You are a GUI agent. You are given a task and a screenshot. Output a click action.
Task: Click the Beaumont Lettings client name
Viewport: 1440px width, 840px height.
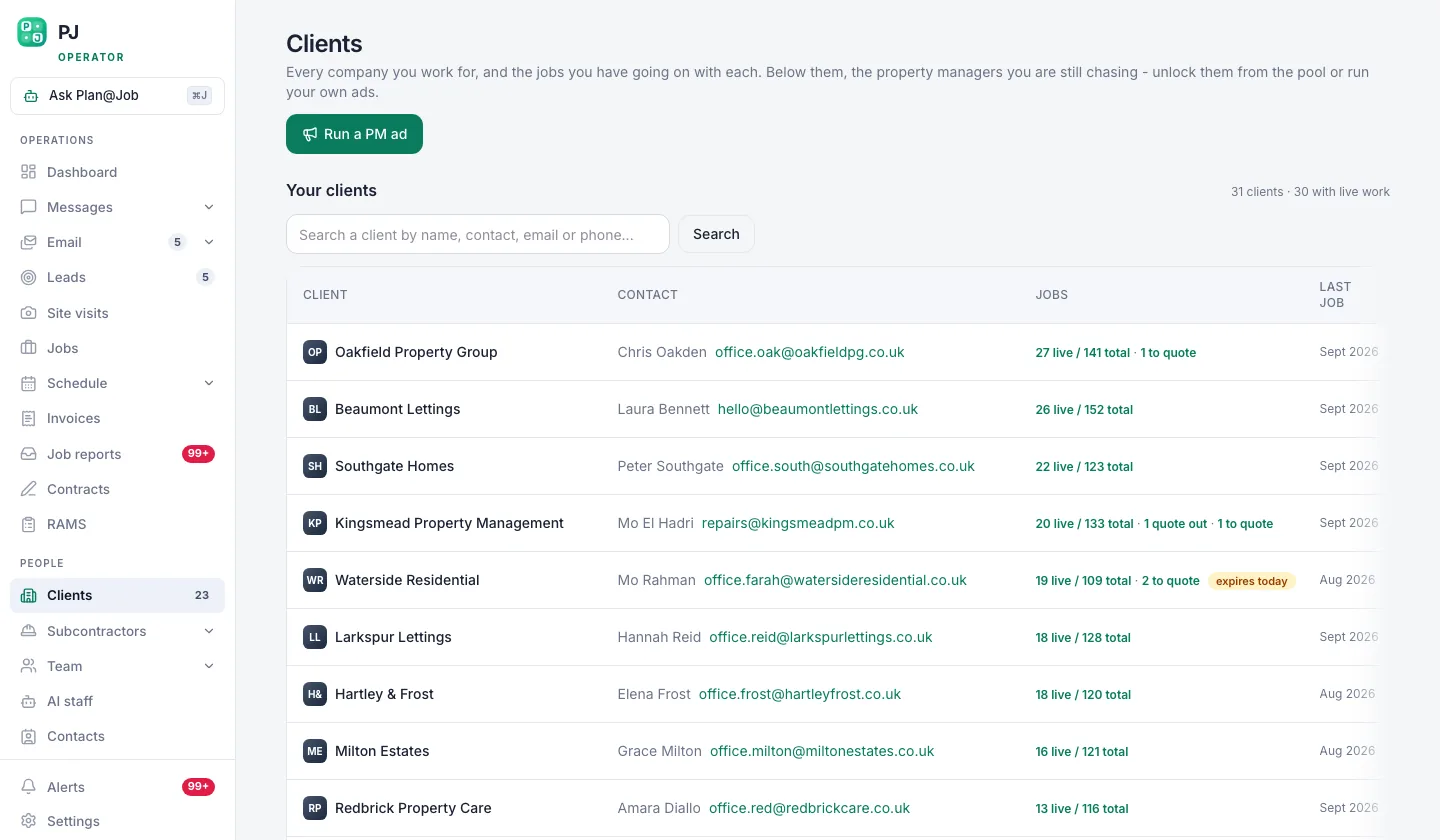coord(398,409)
